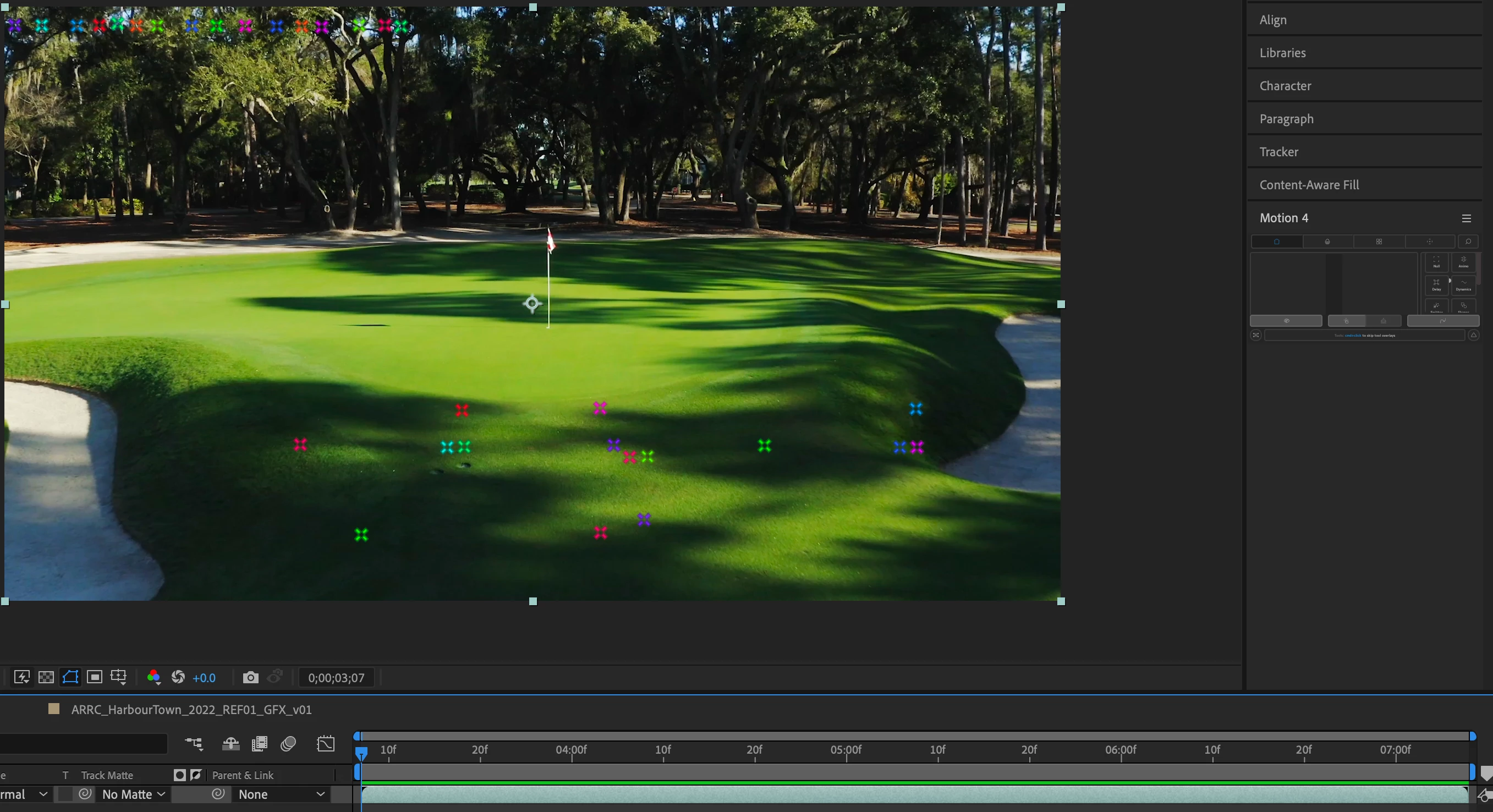Screen dimensions: 1493x812
Task: Toggle Mask and Shape Path Visibility
Action: pyautogui.click(x=70, y=678)
